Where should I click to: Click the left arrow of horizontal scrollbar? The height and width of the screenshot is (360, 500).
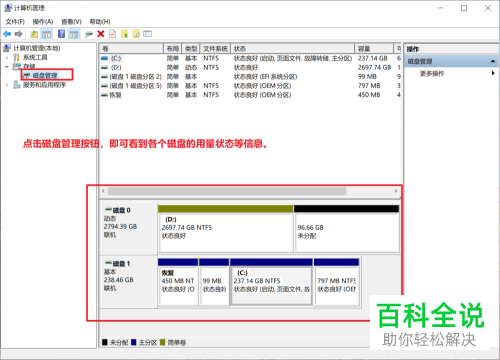click(103, 191)
